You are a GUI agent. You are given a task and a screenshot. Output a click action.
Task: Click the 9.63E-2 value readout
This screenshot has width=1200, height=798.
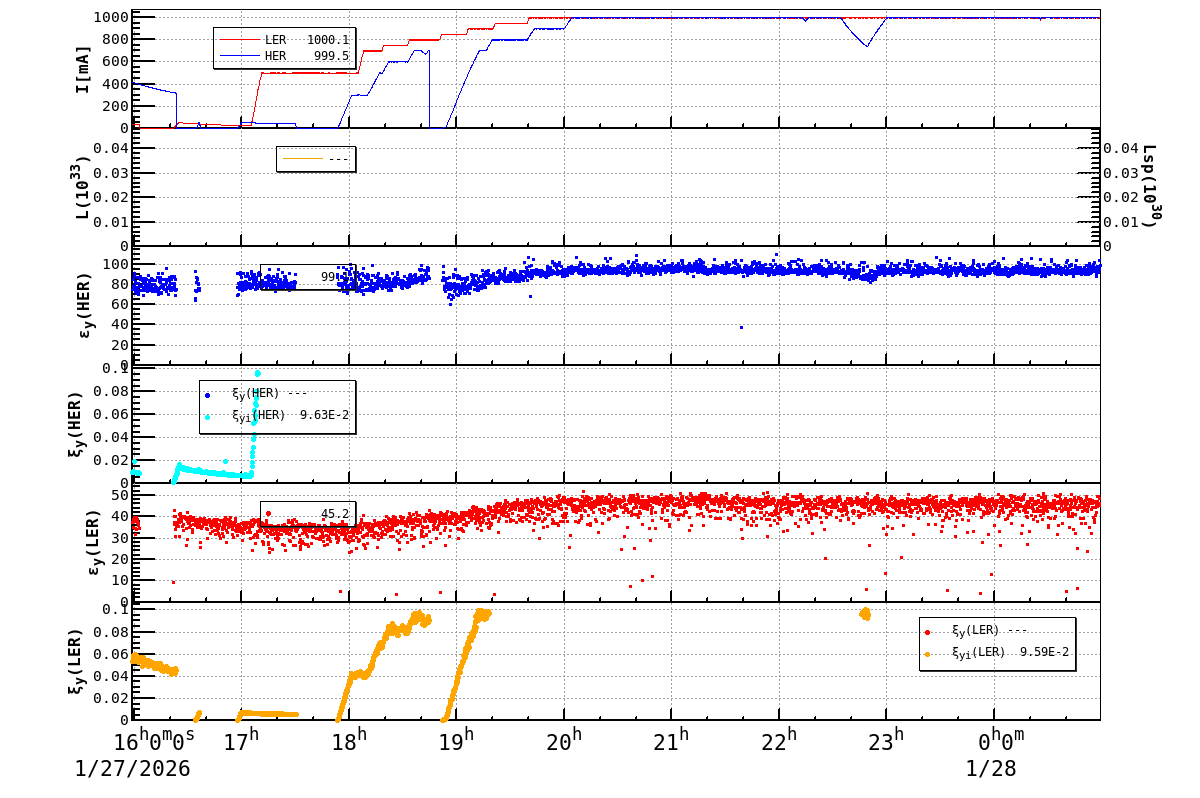pos(322,413)
